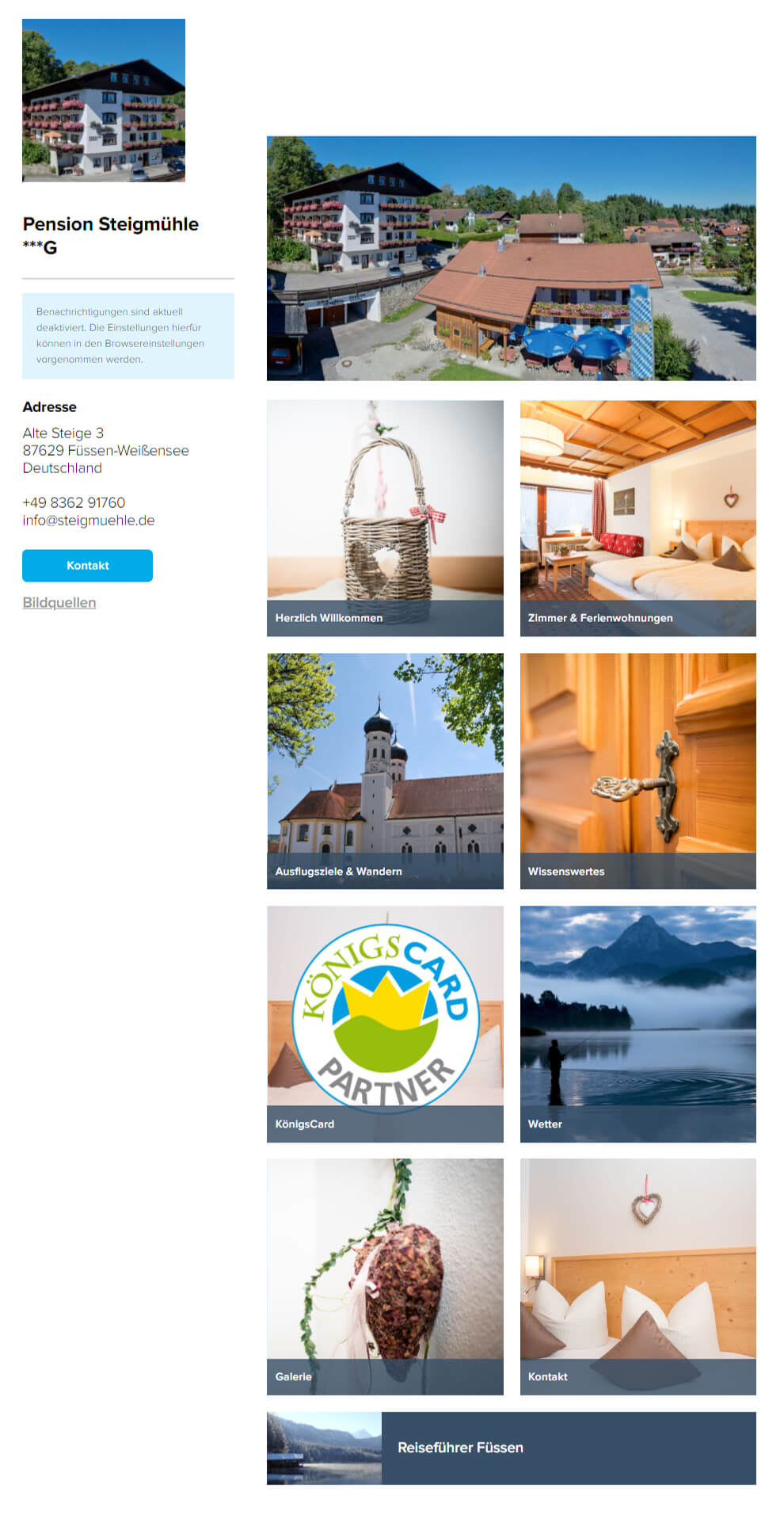Open the Galerie tile
784x1515 pixels.
click(x=385, y=1276)
